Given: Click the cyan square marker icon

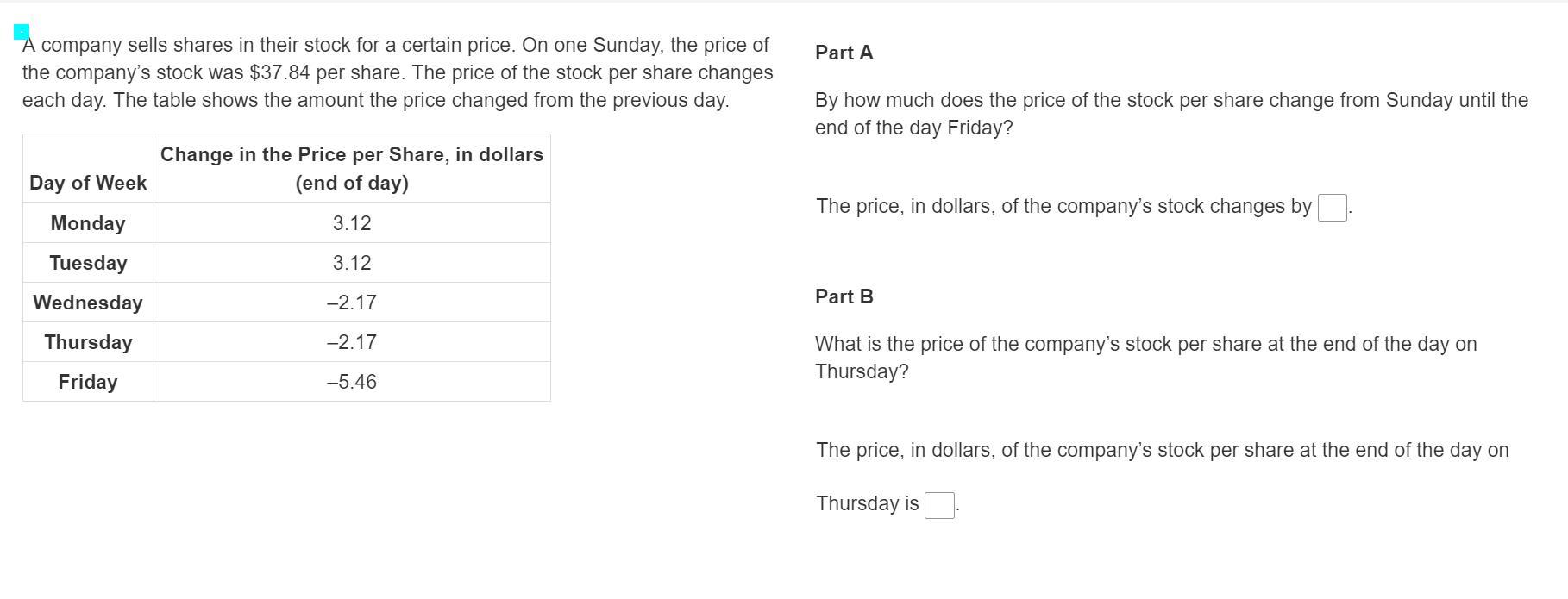Looking at the screenshot, I should pos(22,32).
